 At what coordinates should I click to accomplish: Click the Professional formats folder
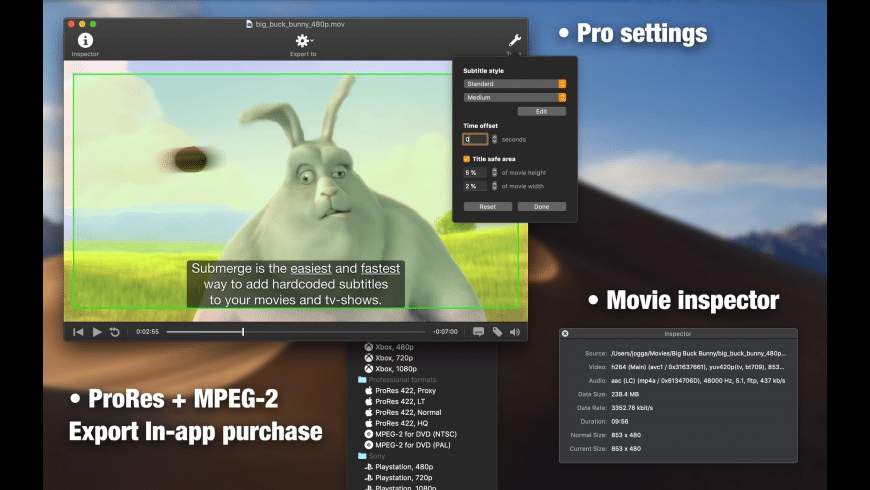397,380
